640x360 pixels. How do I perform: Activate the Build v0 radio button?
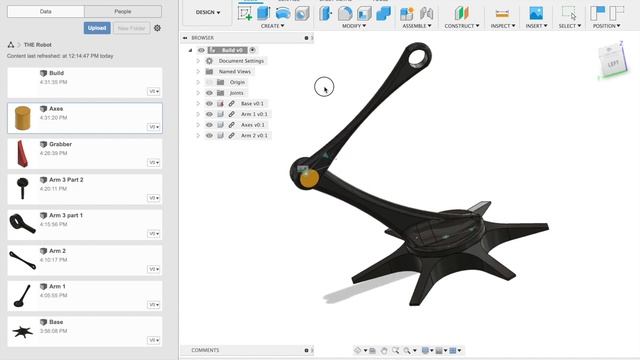253,50
